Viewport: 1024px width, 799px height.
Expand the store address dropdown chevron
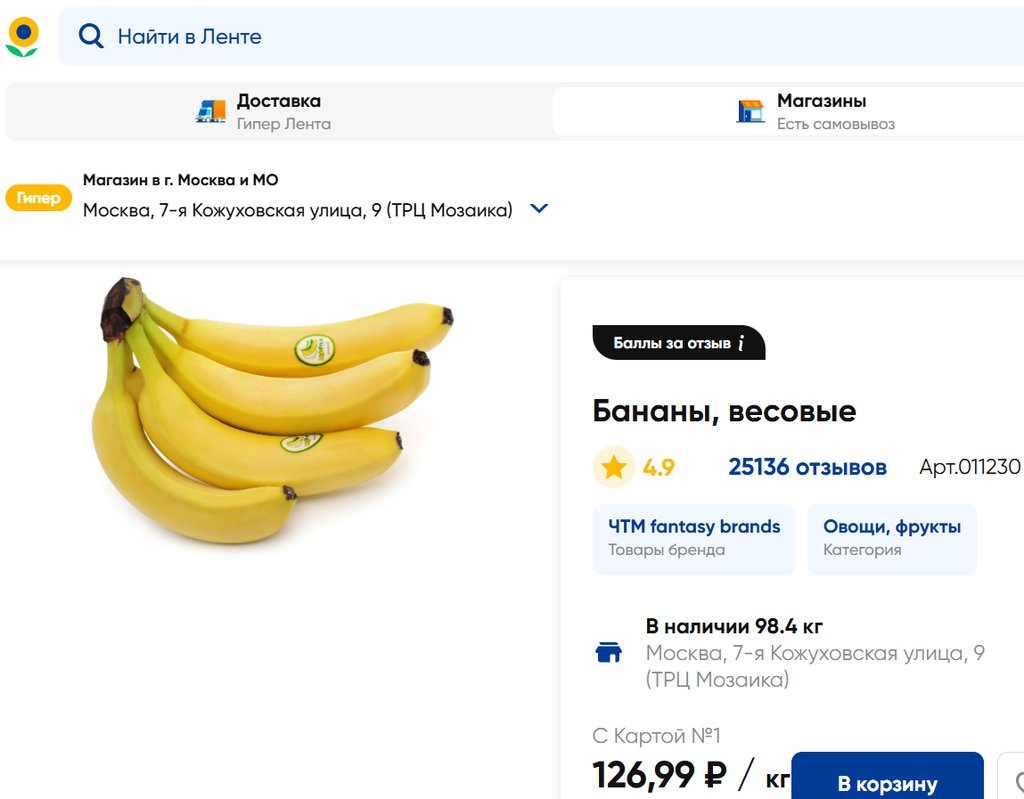pos(539,209)
